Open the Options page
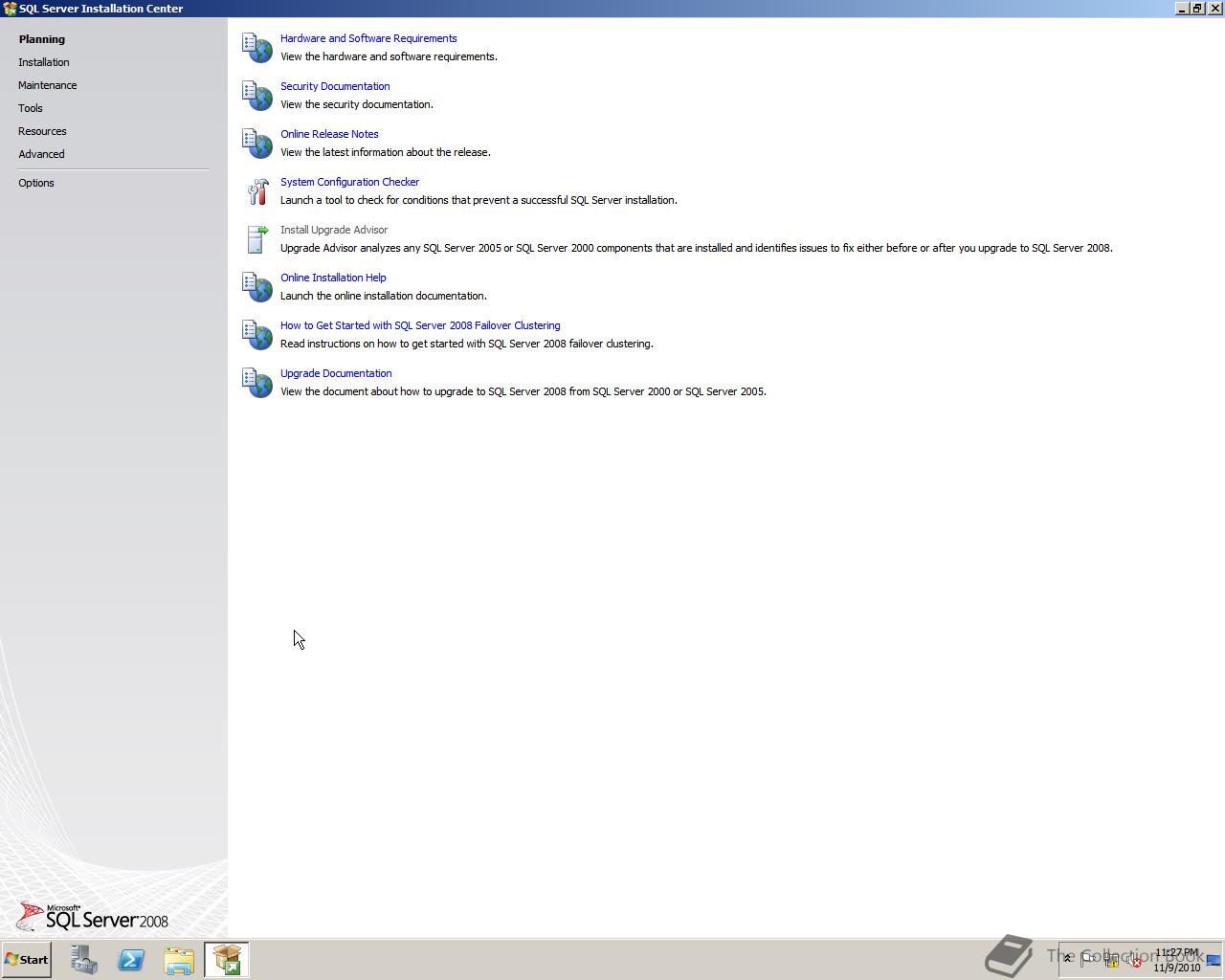Image resolution: width=1225 pixels, height=980 pixels. coord(36,183)
